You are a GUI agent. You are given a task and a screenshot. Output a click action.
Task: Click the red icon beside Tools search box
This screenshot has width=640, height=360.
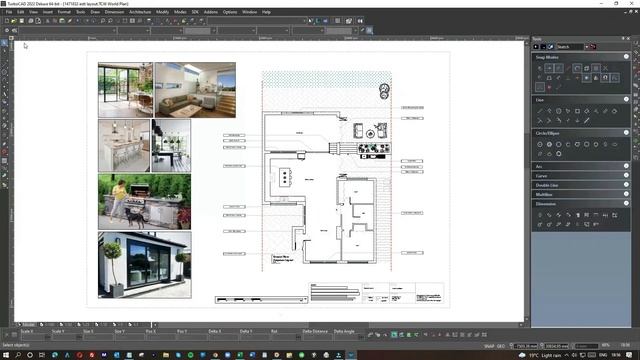[x=593, y=47]
